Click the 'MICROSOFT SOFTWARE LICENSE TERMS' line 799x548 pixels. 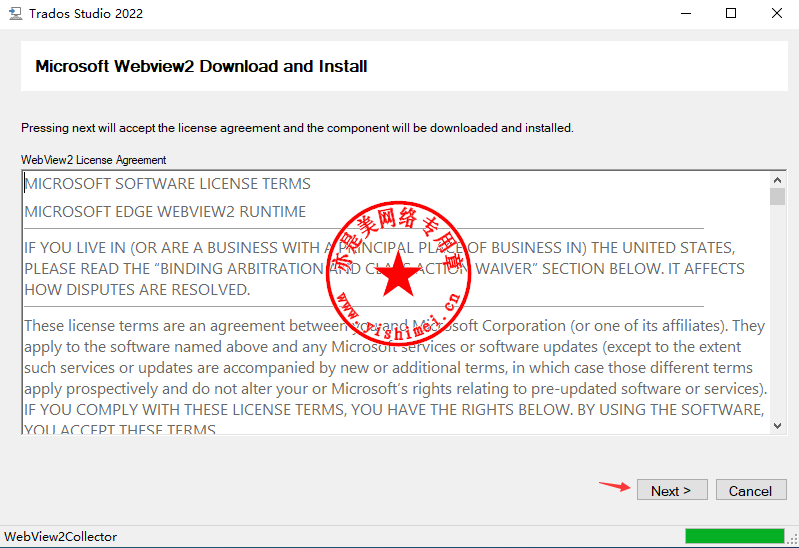tap(168, 184)
